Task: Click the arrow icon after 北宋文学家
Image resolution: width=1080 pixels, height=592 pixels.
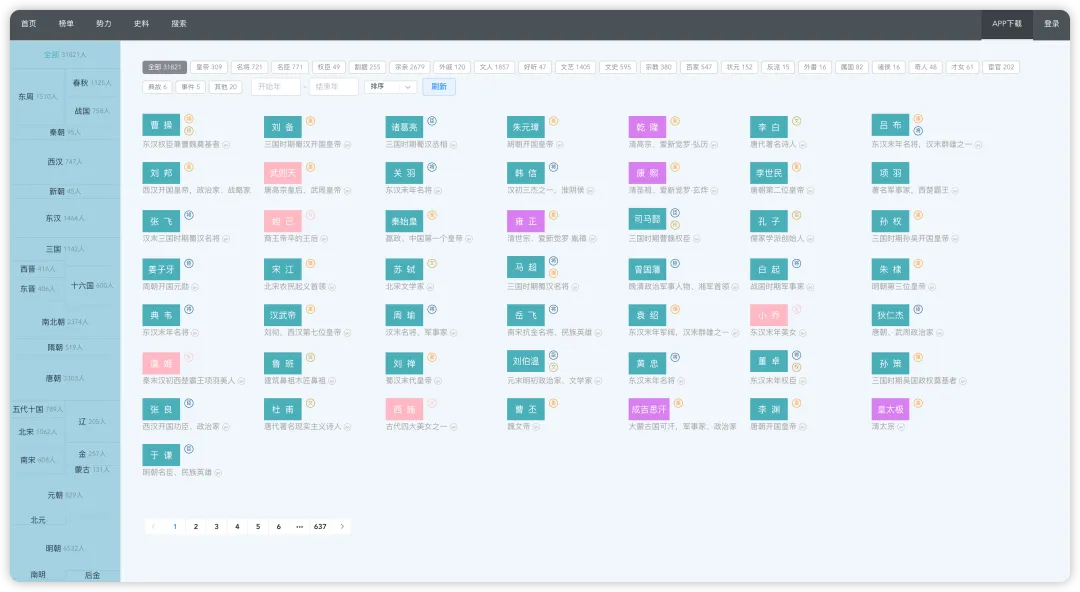Action: click(x=430, y=287)
